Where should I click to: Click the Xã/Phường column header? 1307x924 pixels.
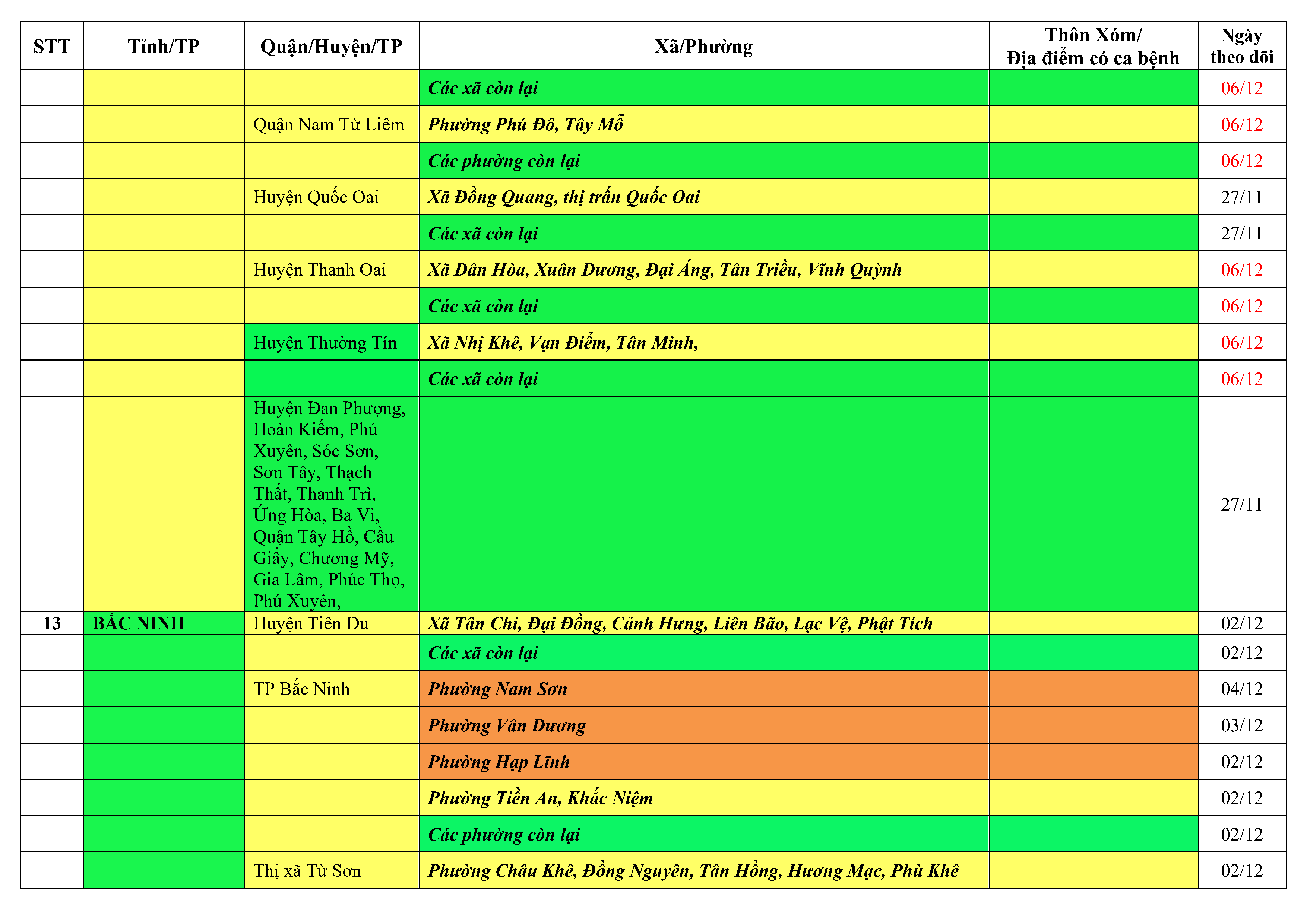703,46
